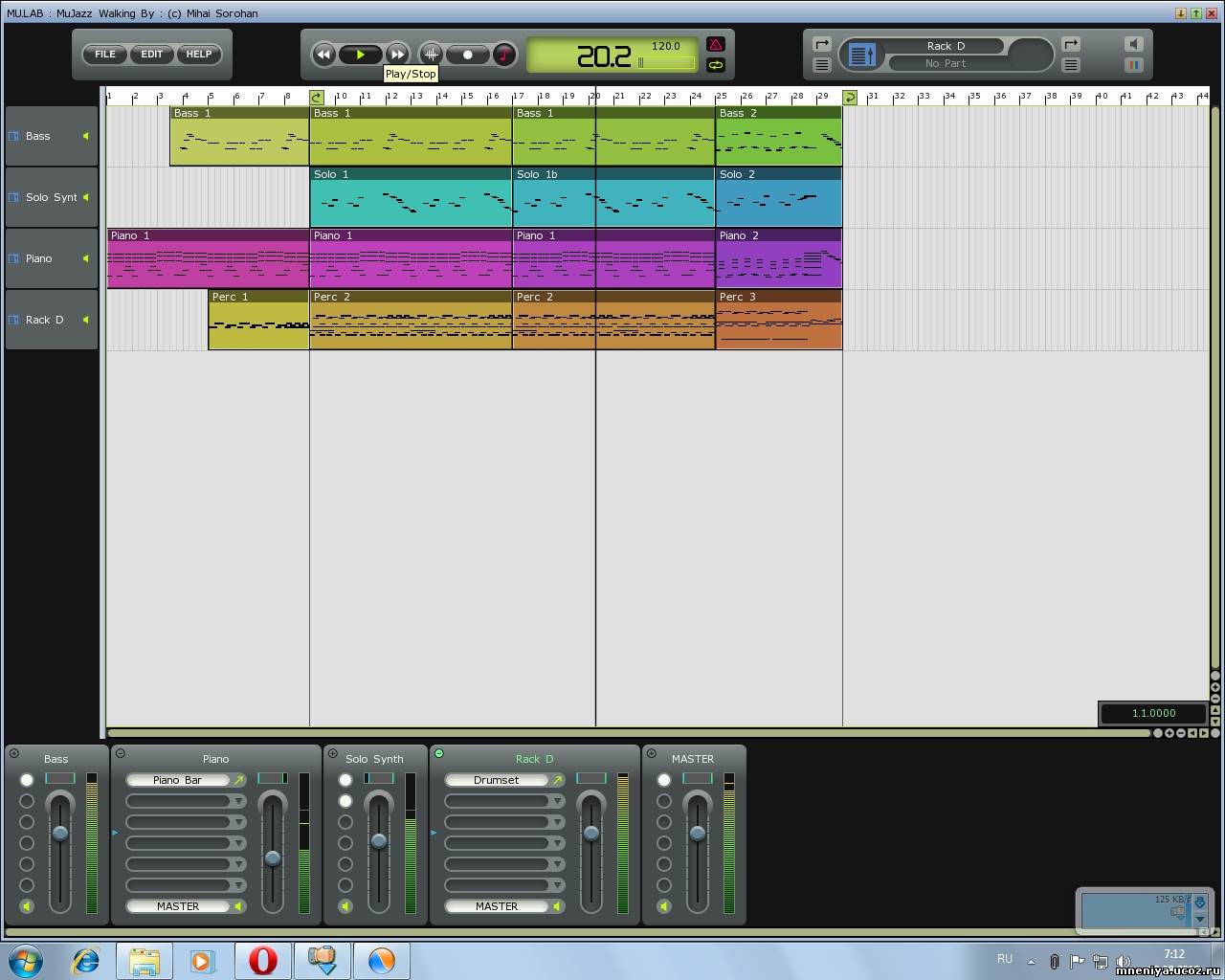Click the position field showing 1.1.0000
Screen dimensions: 1225x980
(1153, 713)
